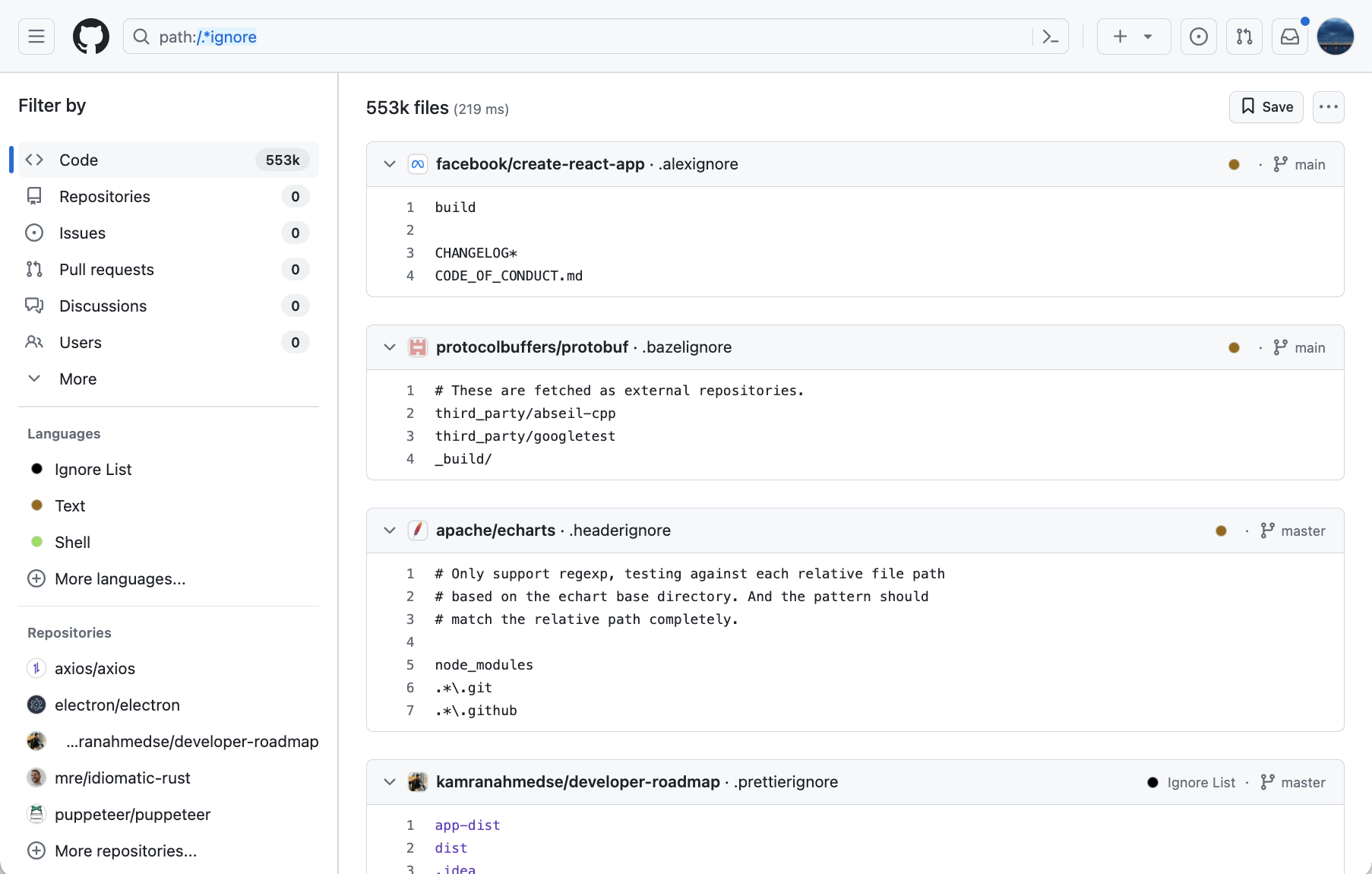Open Pull requests icon in header

[x=1244, y=36]
